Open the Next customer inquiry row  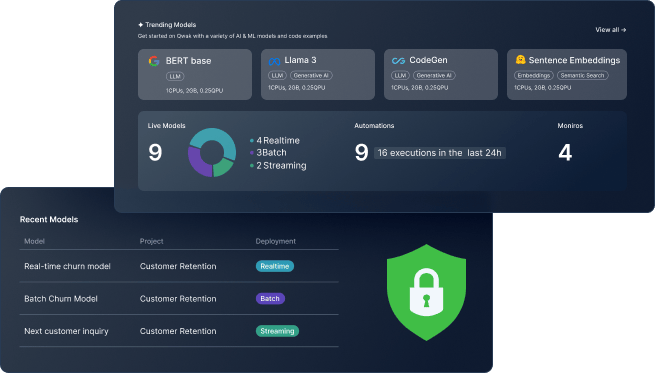click(179, 331)
